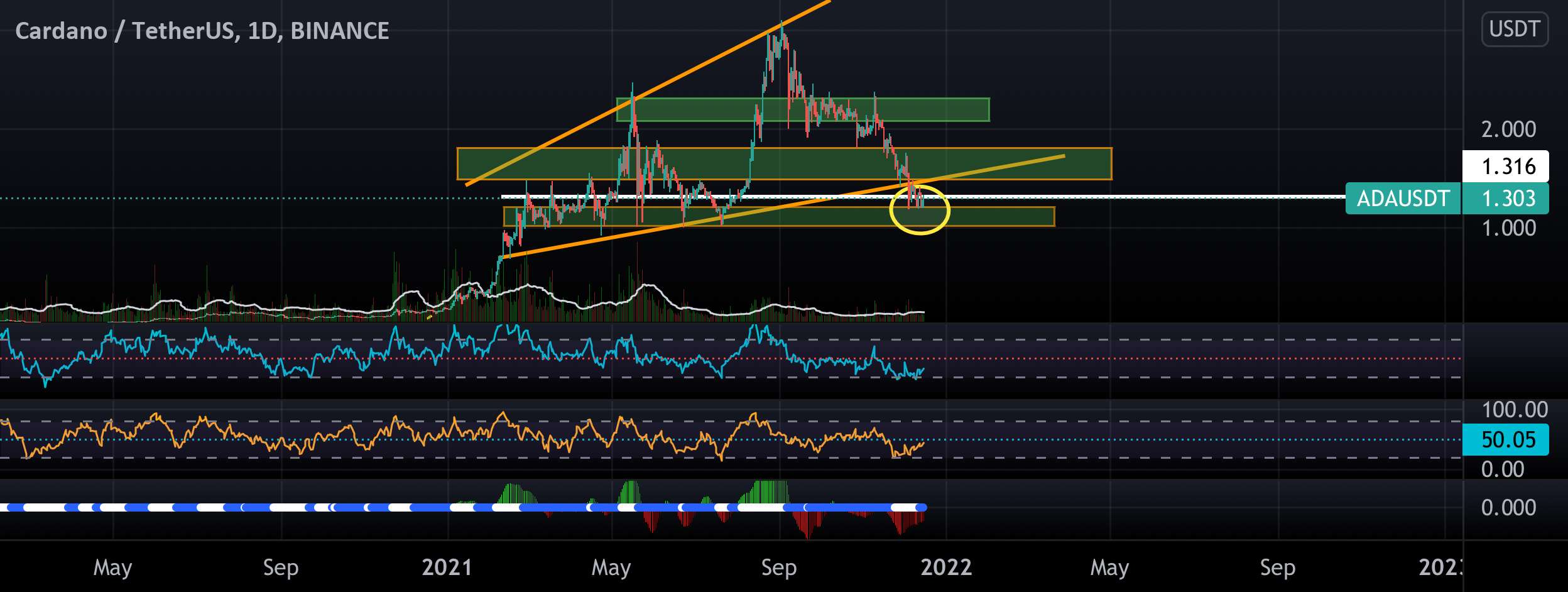Click the USDT currency button
Image resolution: width=1568 pixels, height=592 pixels.
click(1514, 30)
